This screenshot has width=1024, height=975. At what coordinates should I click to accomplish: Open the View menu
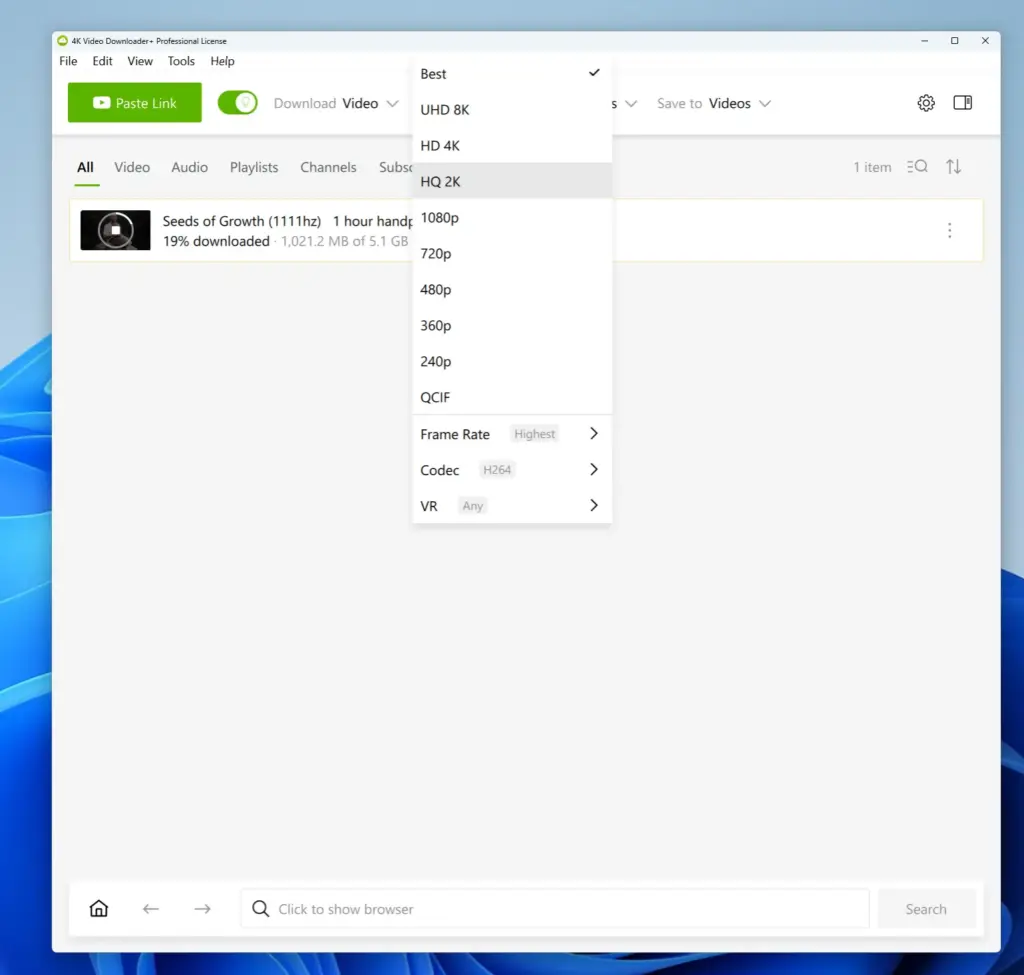[140, 61]
